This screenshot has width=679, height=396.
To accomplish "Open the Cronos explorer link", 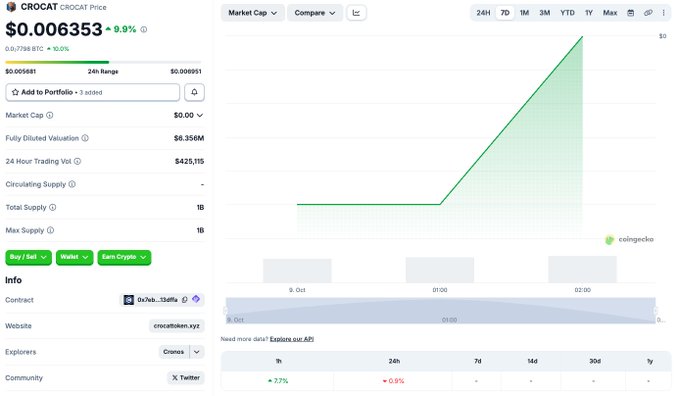I will (x=174, y=352).
